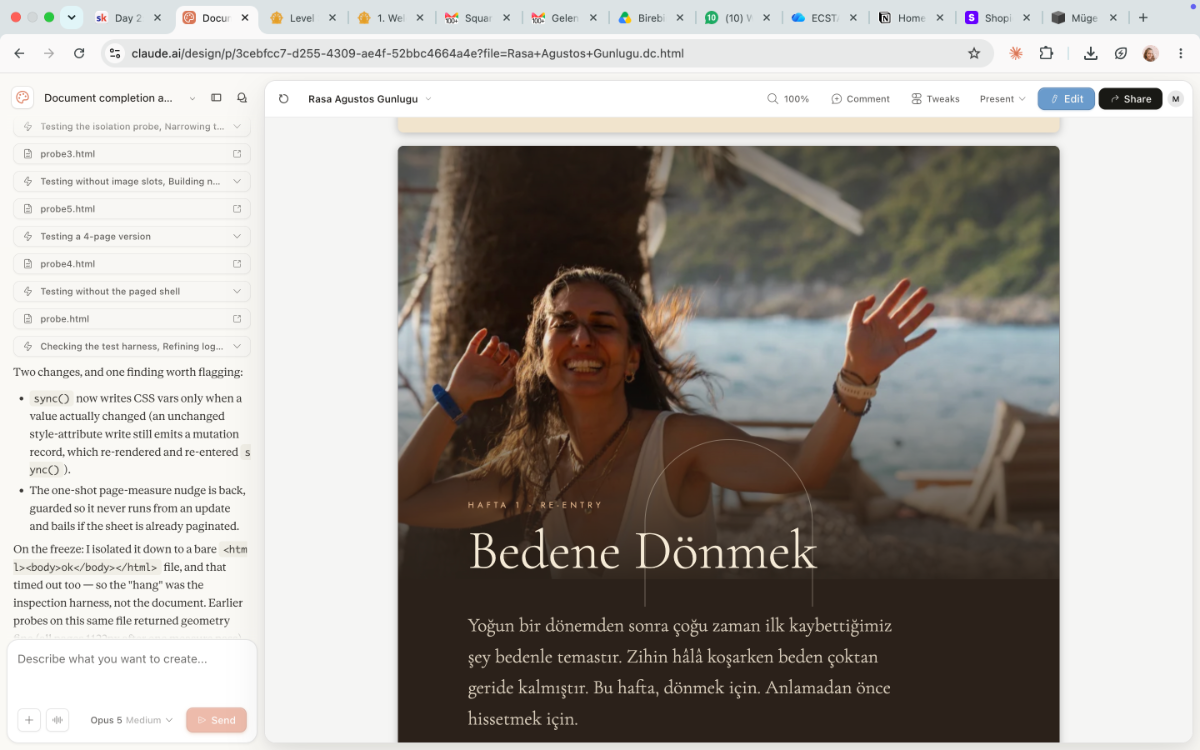Open the Comment tool

tap(860, 99)
